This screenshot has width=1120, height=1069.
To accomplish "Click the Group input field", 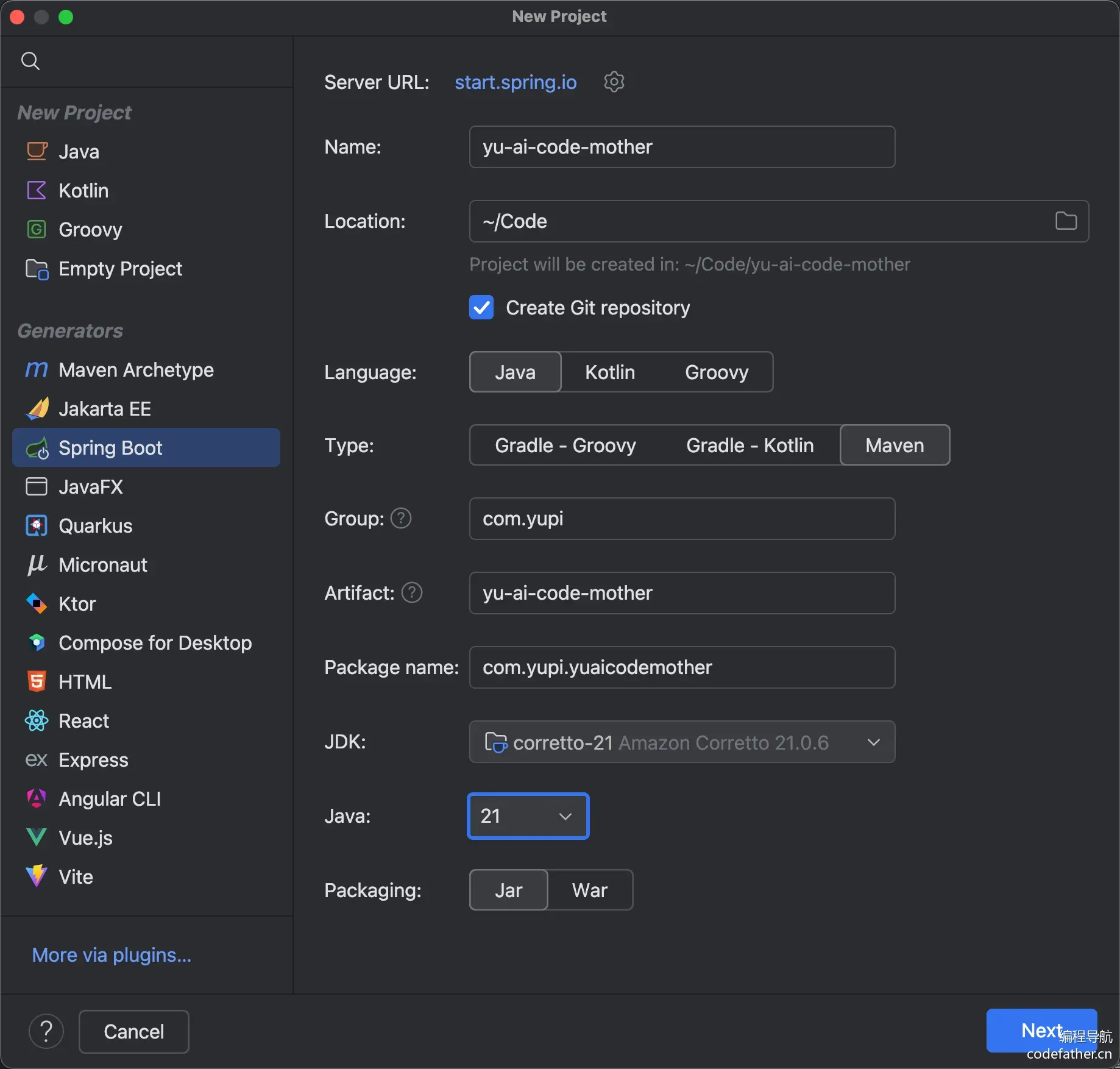I will coord(682,519).
